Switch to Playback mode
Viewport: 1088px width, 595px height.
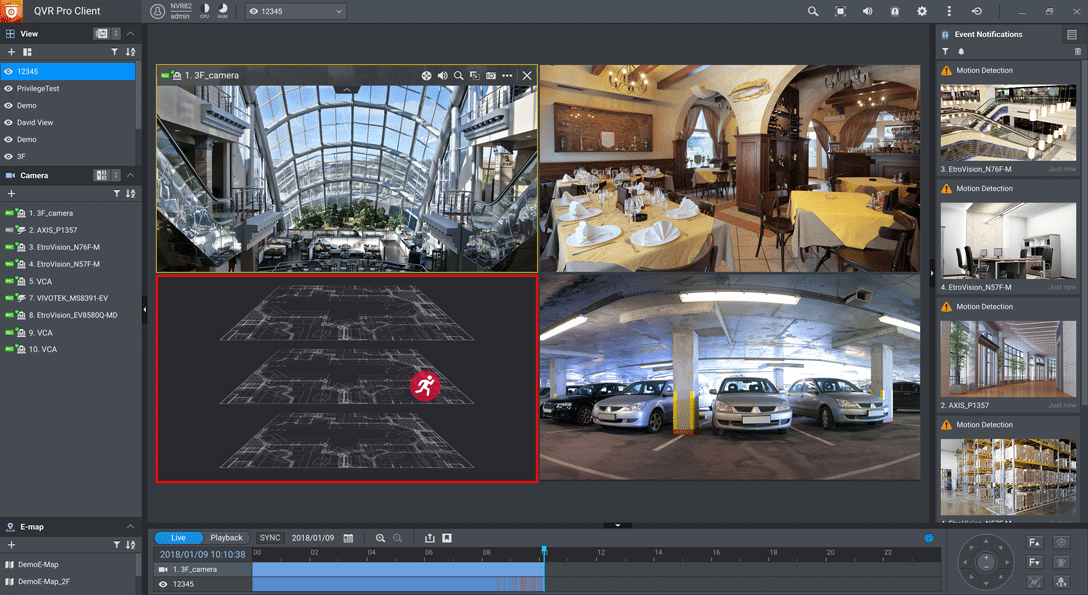point(227,538)
